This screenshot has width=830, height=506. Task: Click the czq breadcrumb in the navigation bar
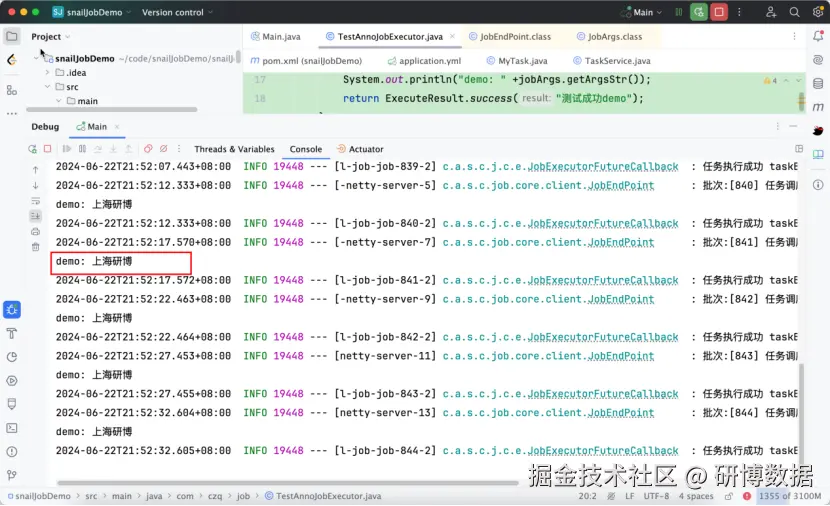tap(215, 496)
